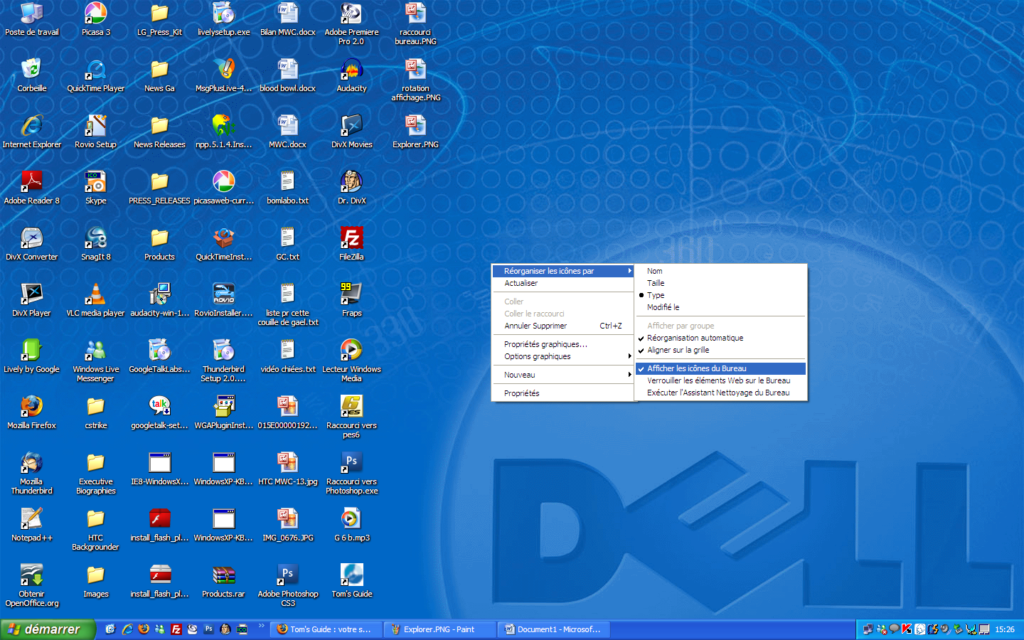Click the red K antivirus tray icon
This screenshot has height=640, width=1024.
pos(906,630)
